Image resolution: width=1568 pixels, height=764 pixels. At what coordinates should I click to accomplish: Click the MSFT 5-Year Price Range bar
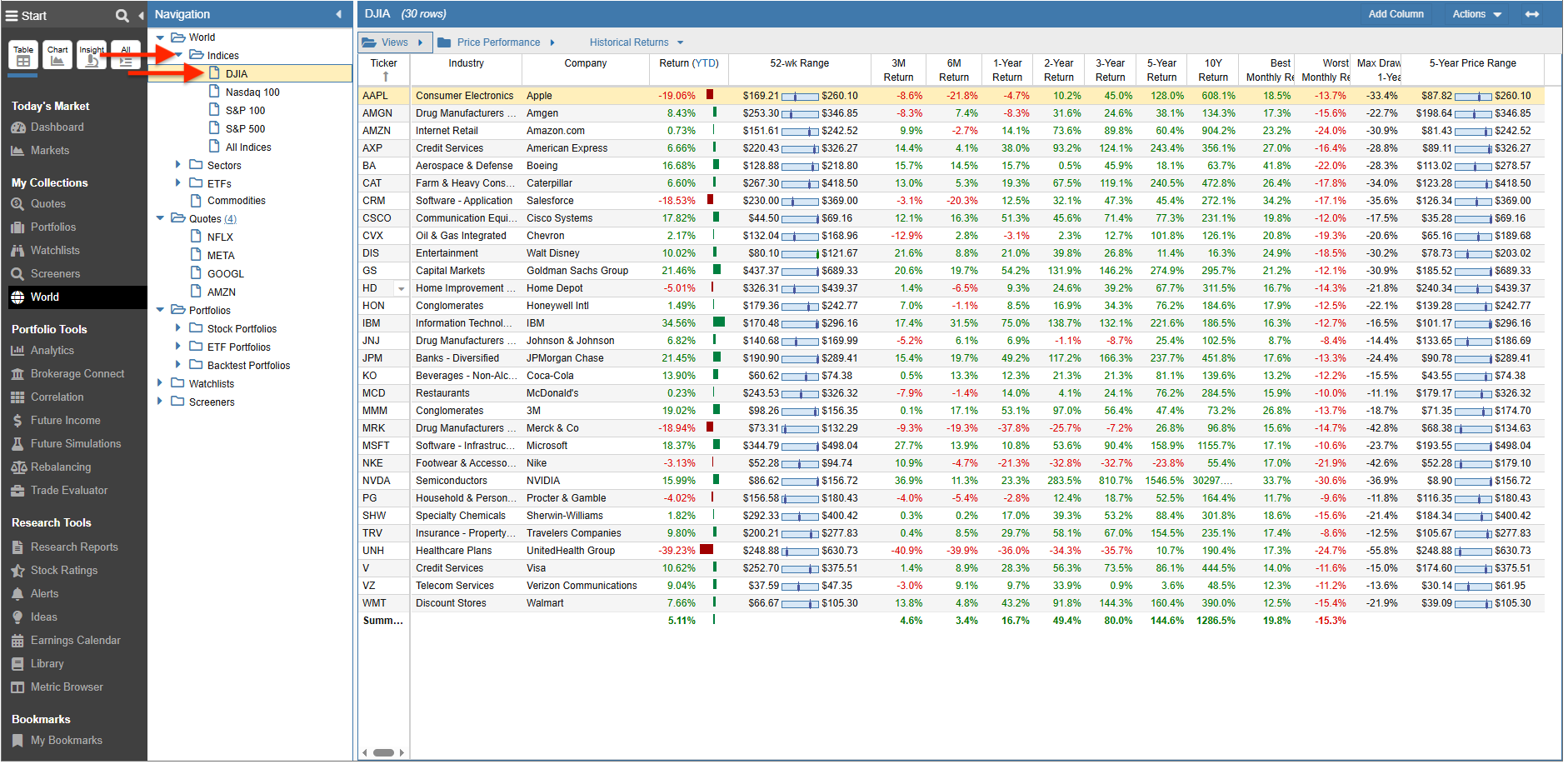1473,446
